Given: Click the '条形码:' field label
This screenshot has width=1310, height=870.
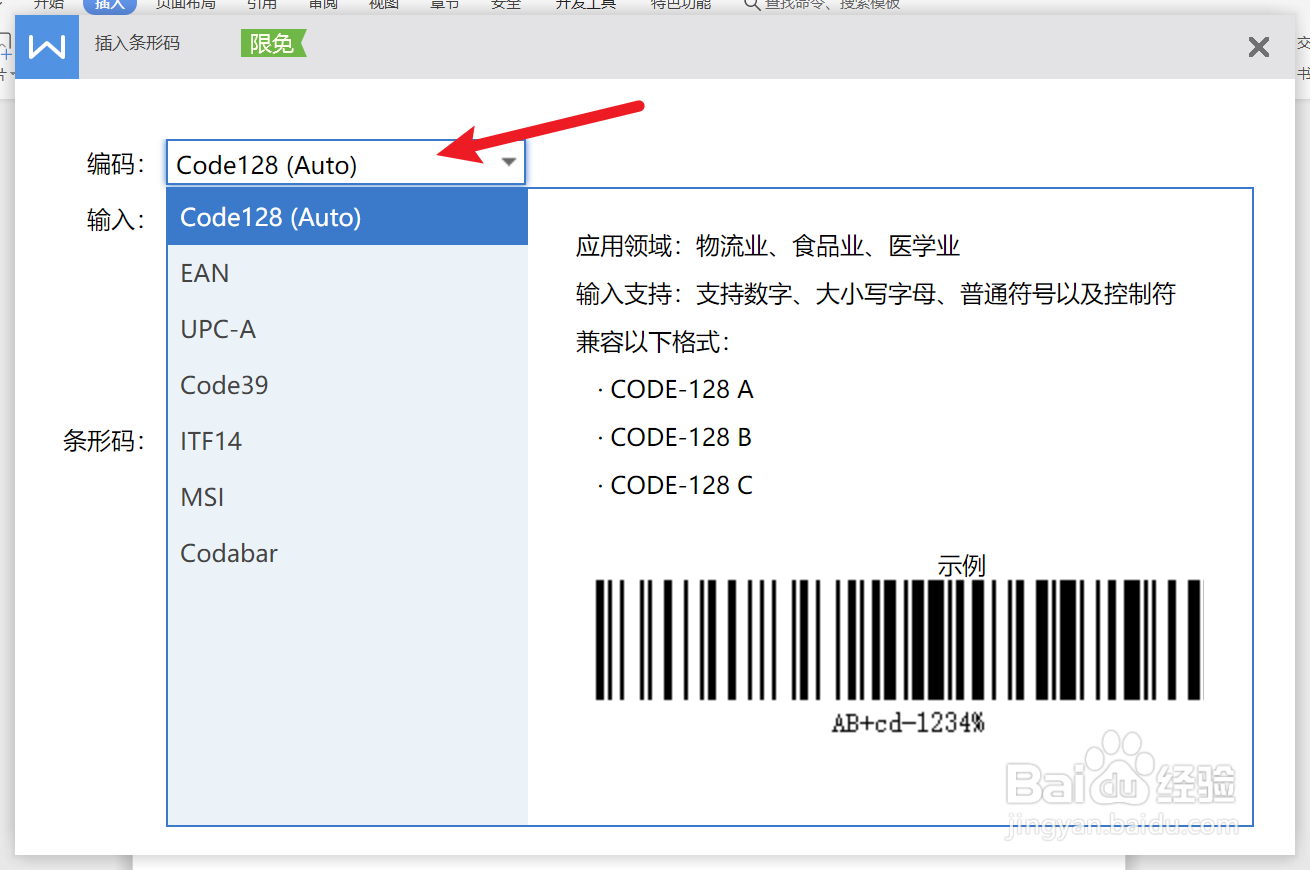Looking at the screenshot, I should [x=105, y=440].
